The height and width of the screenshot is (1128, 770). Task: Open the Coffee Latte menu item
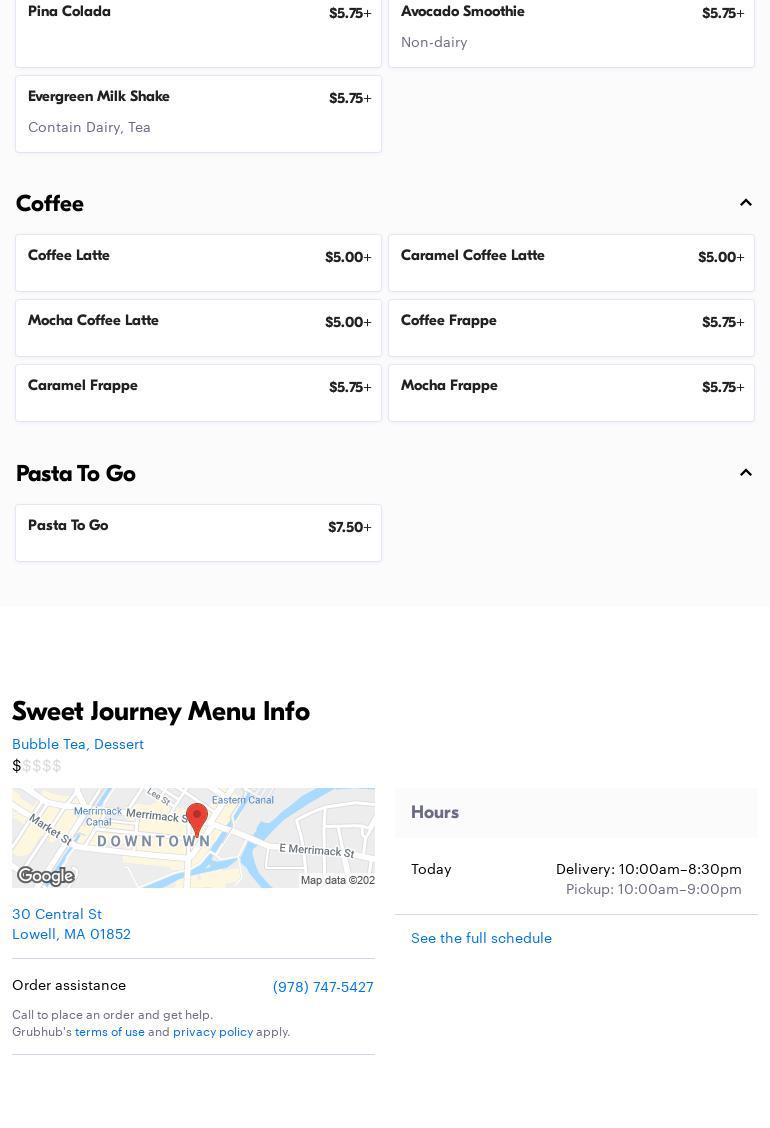pyautogui.click(x=198, y=263)
